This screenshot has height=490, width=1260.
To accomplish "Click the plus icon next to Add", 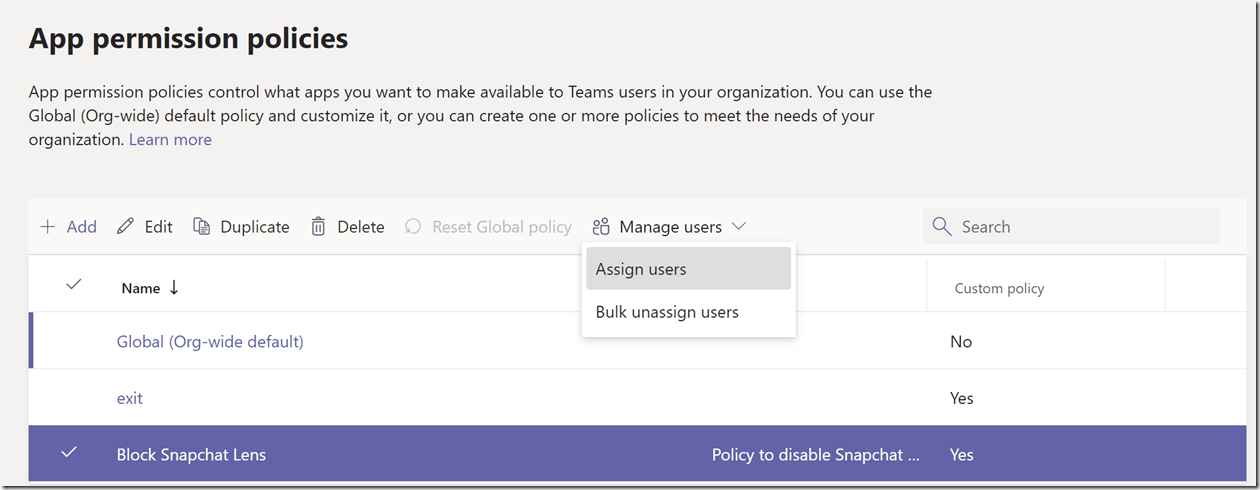I will (47, 227).
